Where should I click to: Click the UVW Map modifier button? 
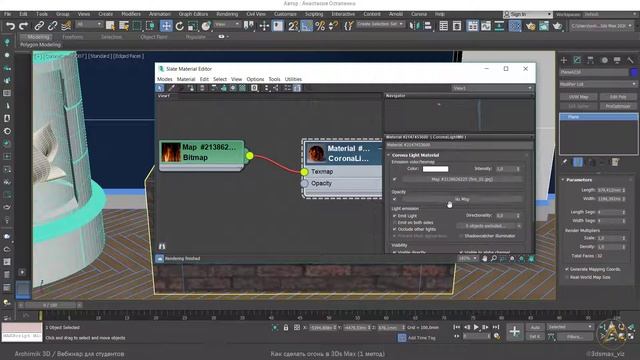[x=578, y=97]
